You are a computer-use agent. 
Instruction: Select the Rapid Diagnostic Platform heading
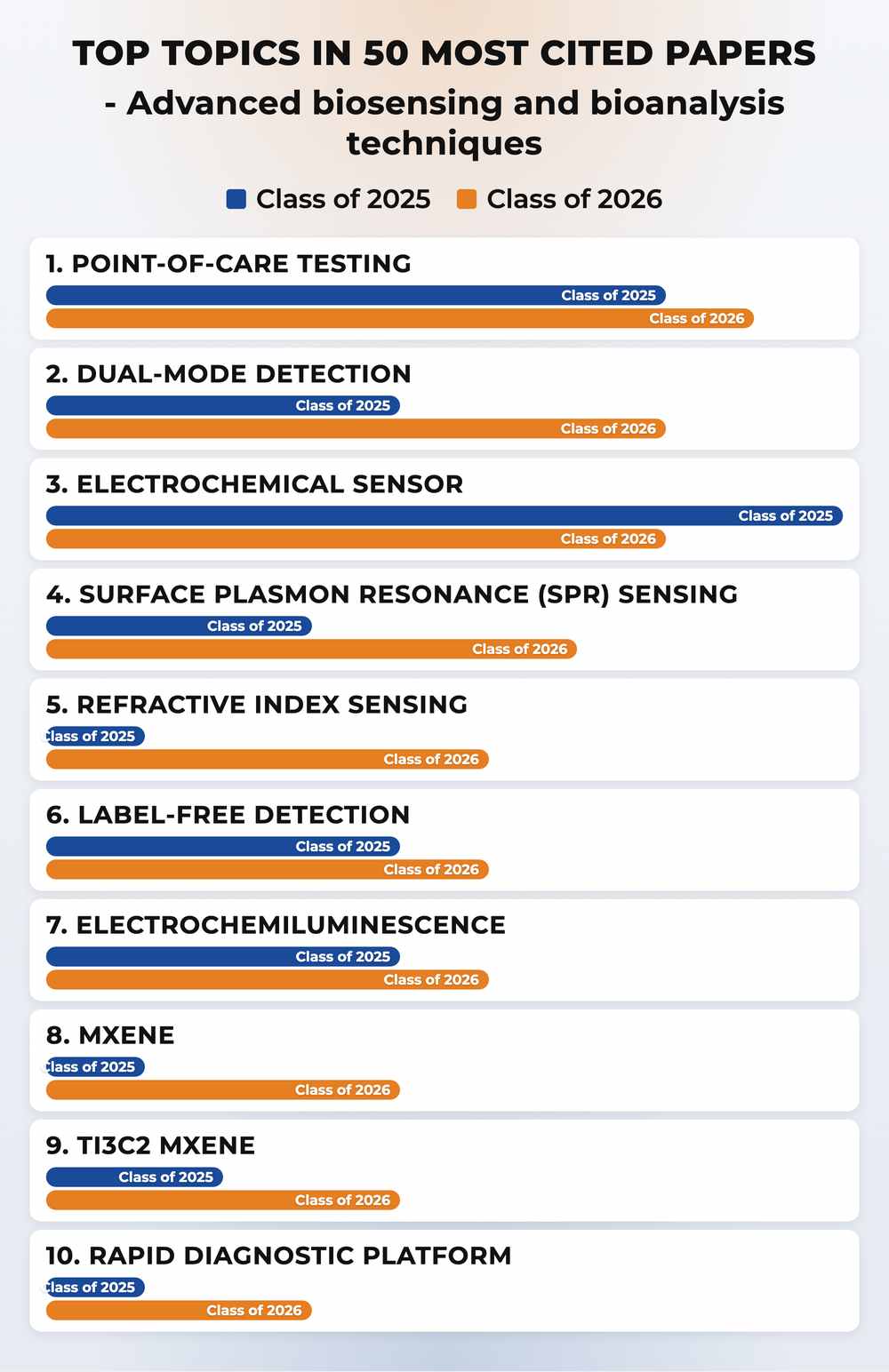coord(278,1256)
